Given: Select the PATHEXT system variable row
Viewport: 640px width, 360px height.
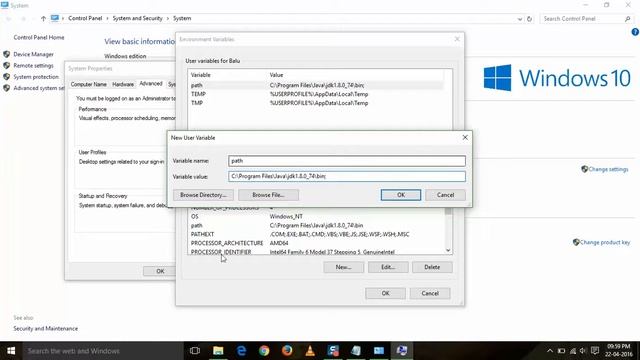Looking at the screenshot, I should pyautogui.click(x=316, y=235).
